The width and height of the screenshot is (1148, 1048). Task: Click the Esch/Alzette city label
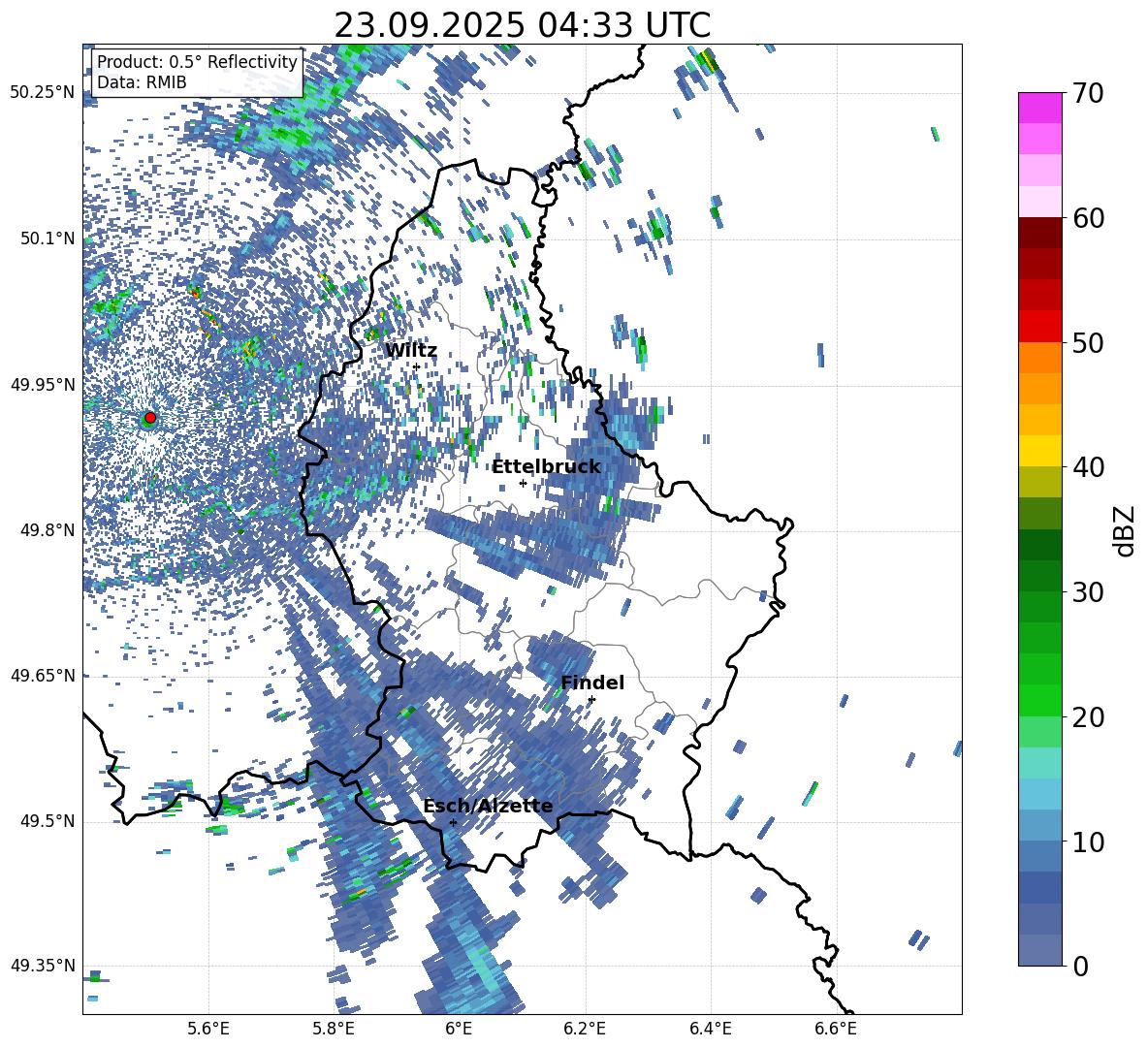pos(488,807)
